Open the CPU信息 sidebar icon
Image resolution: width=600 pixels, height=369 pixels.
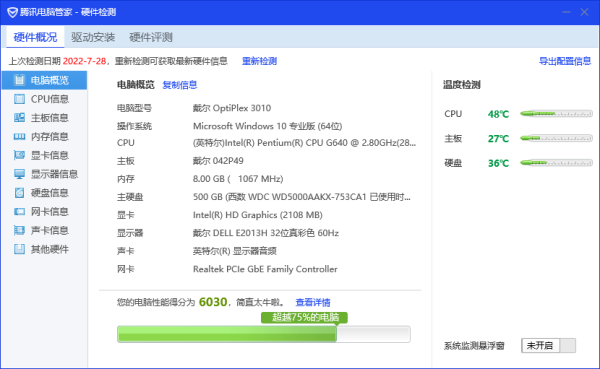click(x=19, y=99)
